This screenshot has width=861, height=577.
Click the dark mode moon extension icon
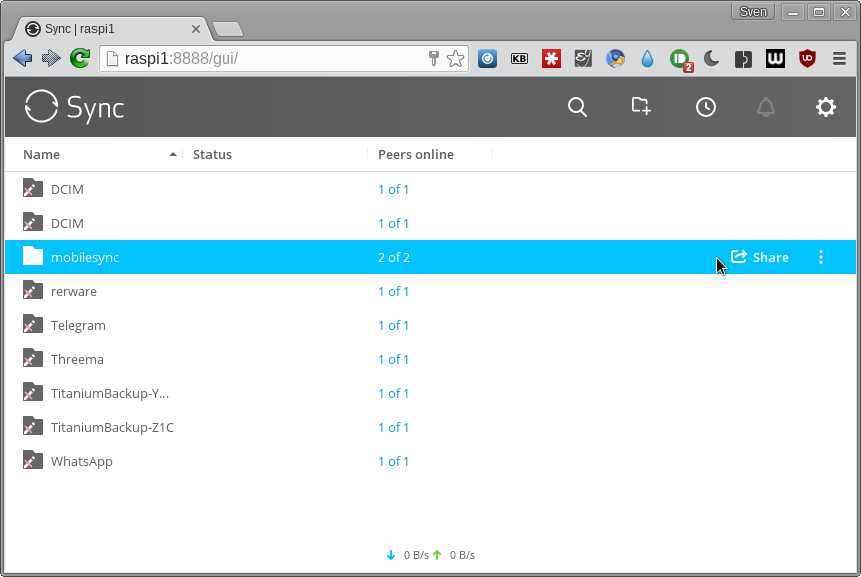pyautogui.click(x=711, y=58)
